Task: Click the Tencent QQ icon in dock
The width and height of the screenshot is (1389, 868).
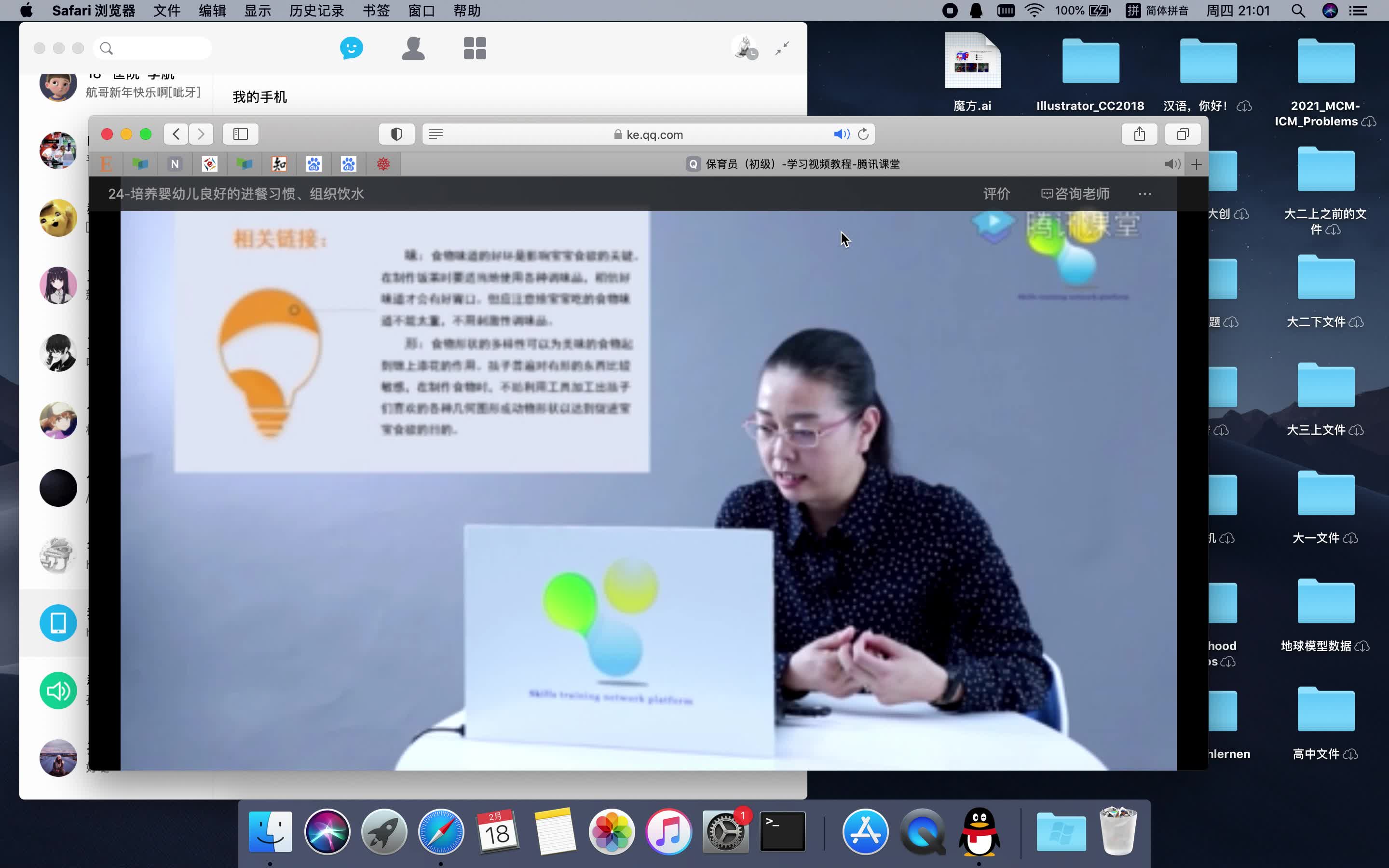Action: [x=979, y=830]
